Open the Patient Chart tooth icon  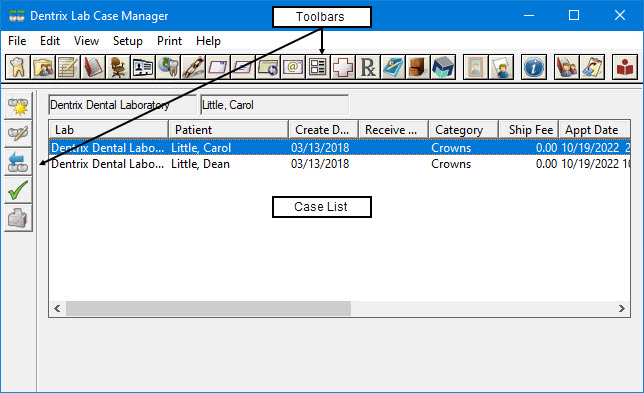[x=18, y=67]
